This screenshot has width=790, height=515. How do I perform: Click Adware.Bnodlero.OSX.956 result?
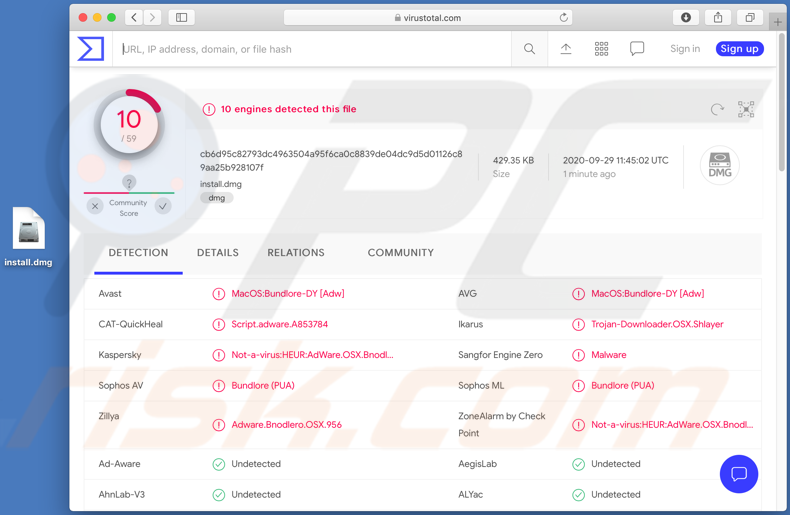[286, 425]
